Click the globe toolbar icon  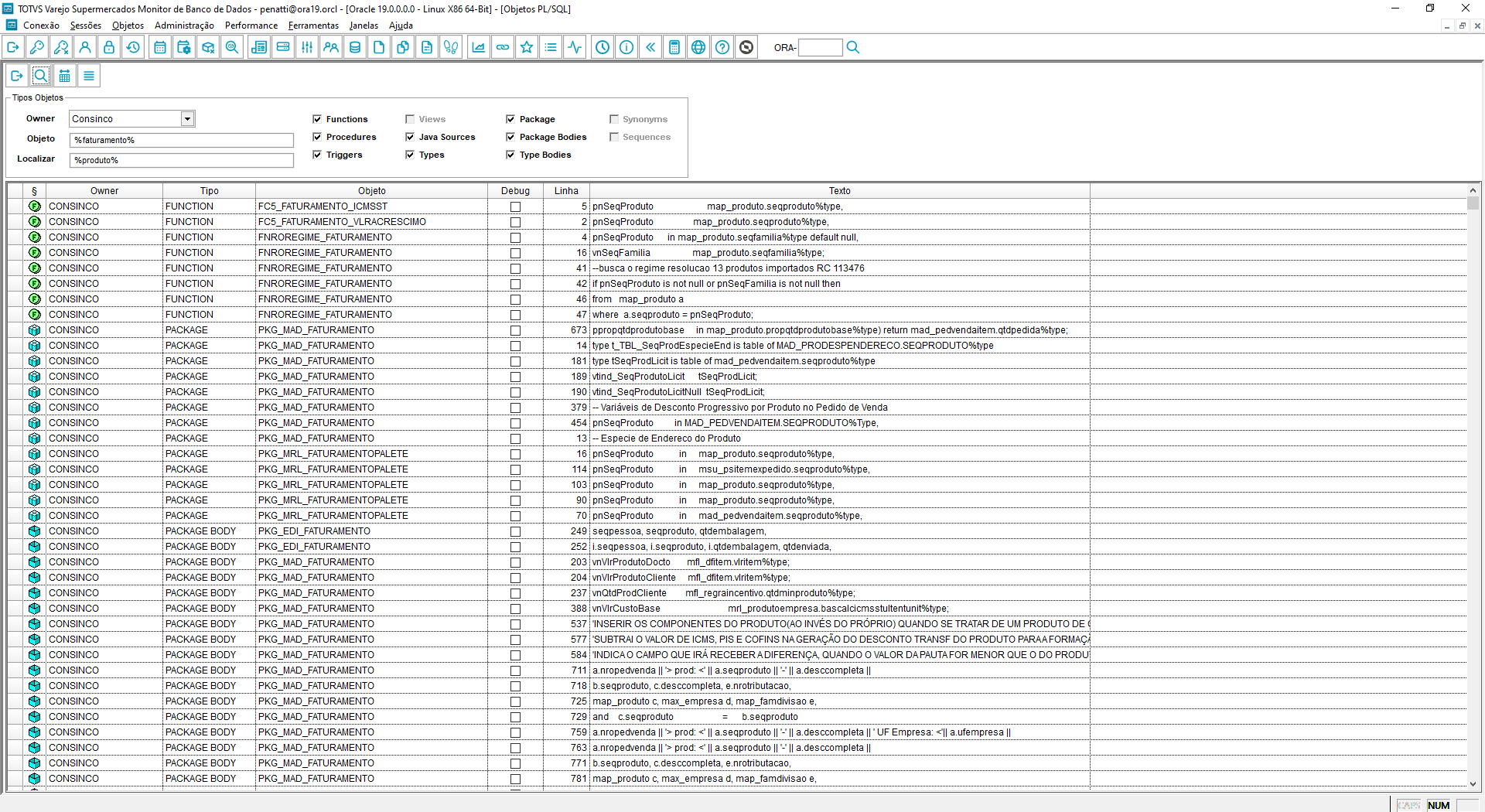698,47
